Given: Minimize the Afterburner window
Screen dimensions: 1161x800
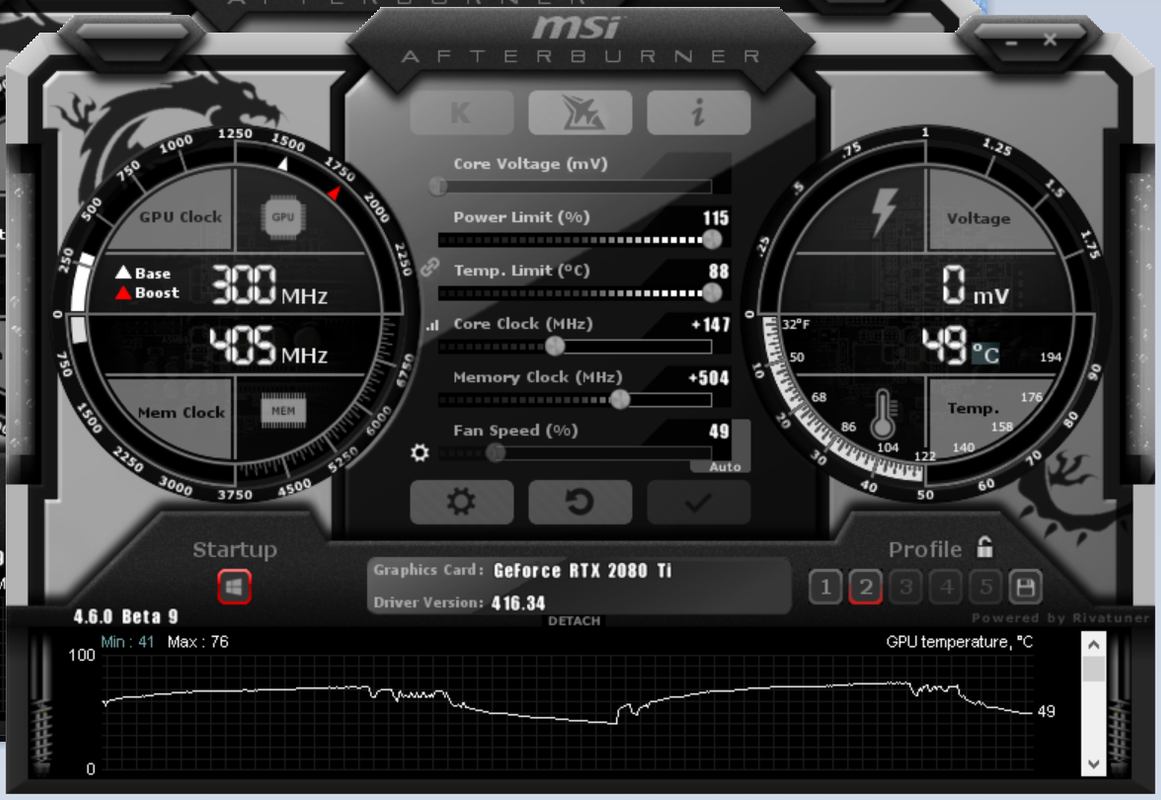Looking at the screenshot, I should [1011, 43].
